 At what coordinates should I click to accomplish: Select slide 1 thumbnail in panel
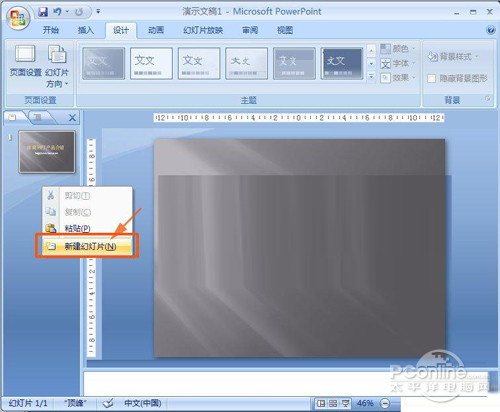coord(47,152)
